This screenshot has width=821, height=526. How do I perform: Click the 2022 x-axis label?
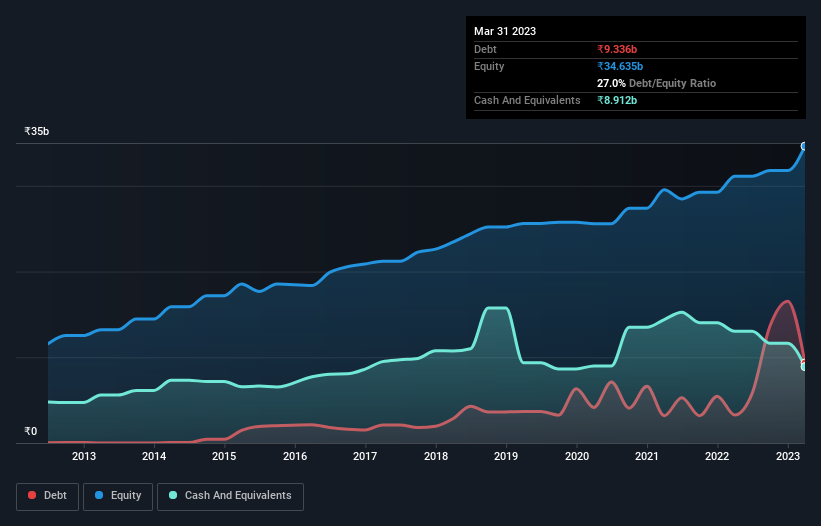(717, 456)
